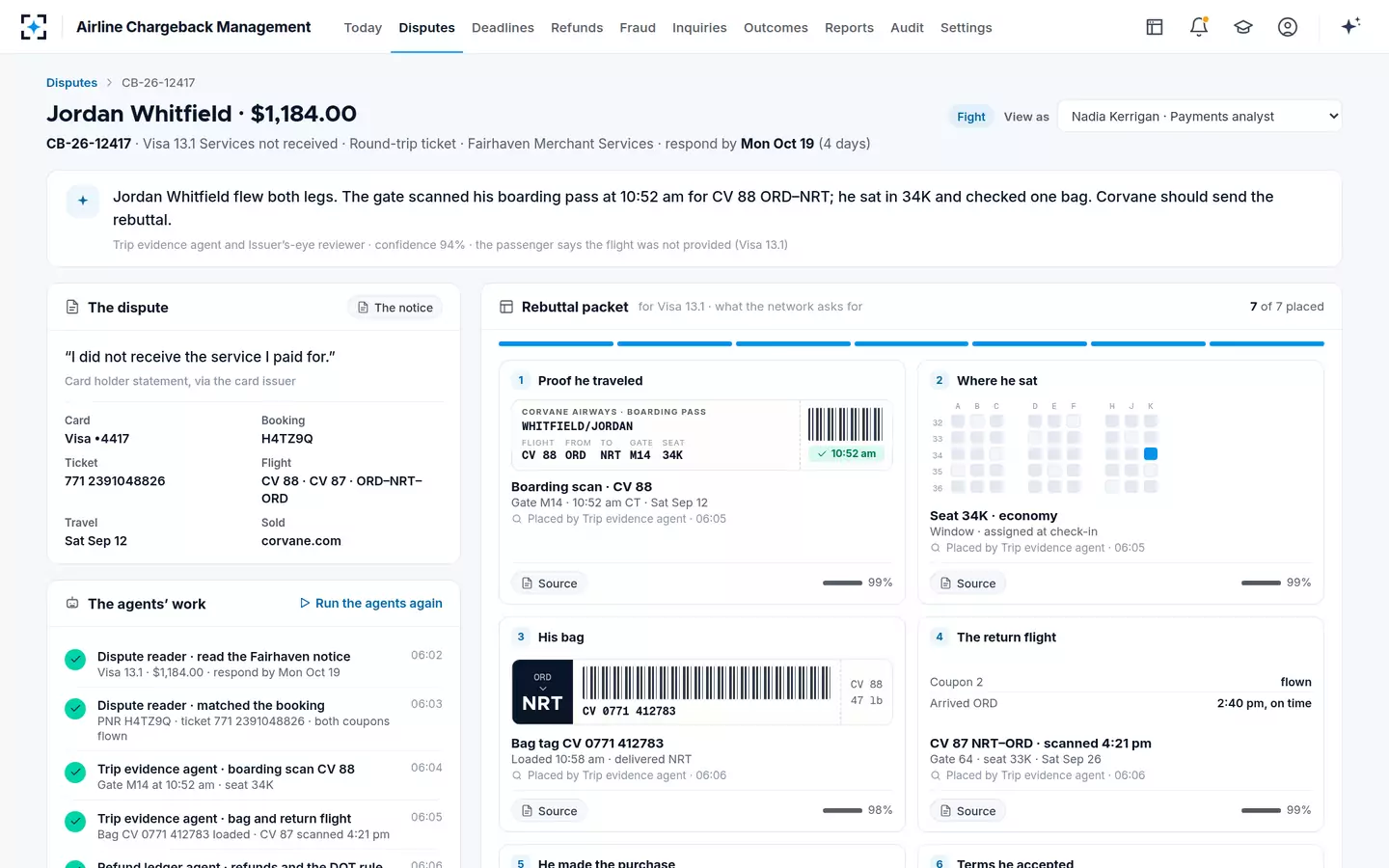
Task: Click green check for boarding scan CV 88
Action: [x=75, y=773]
